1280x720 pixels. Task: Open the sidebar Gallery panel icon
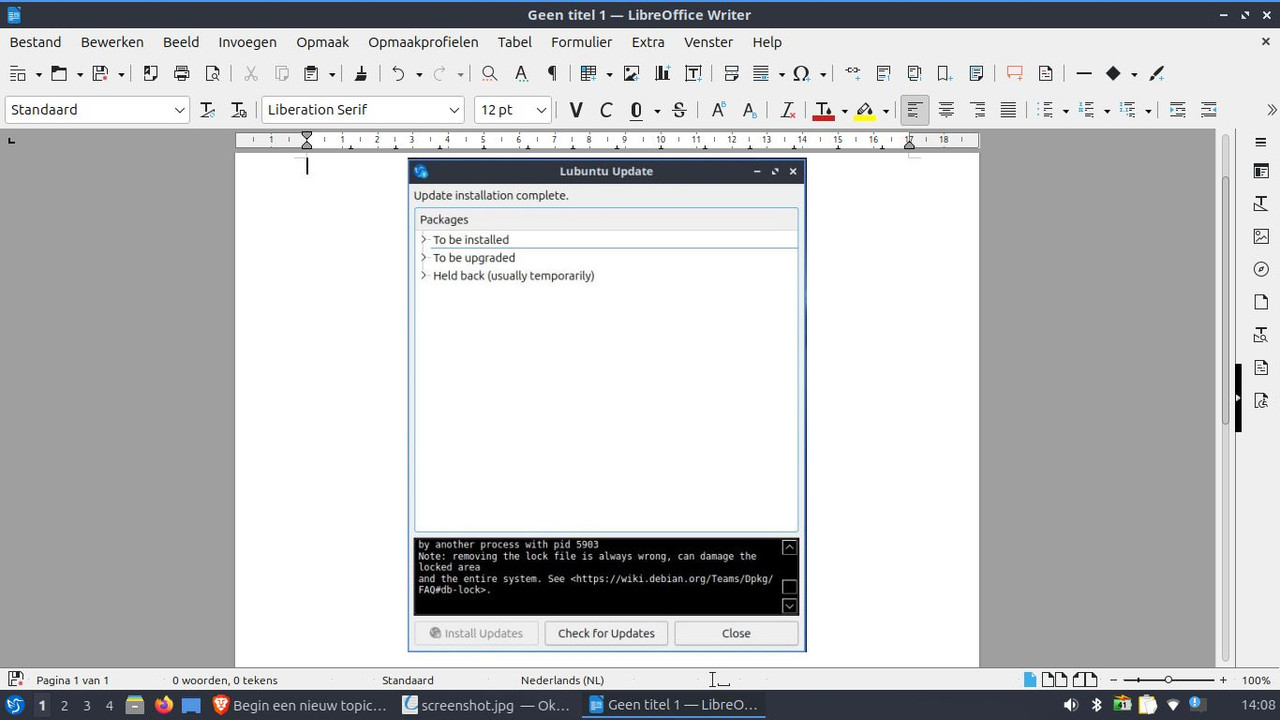(1261, 237)
